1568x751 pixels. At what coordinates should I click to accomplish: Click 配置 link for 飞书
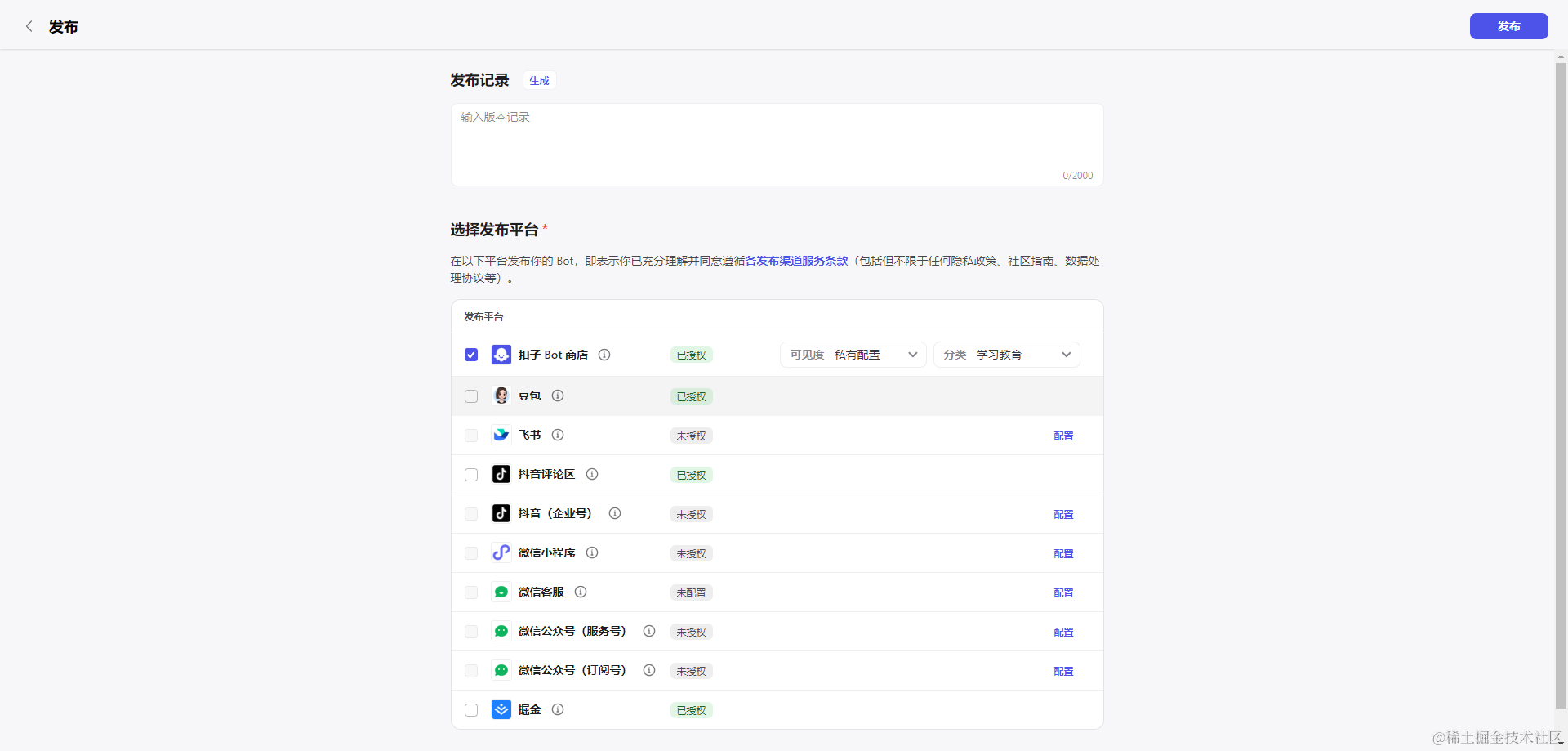click(x=1063, y=436)
